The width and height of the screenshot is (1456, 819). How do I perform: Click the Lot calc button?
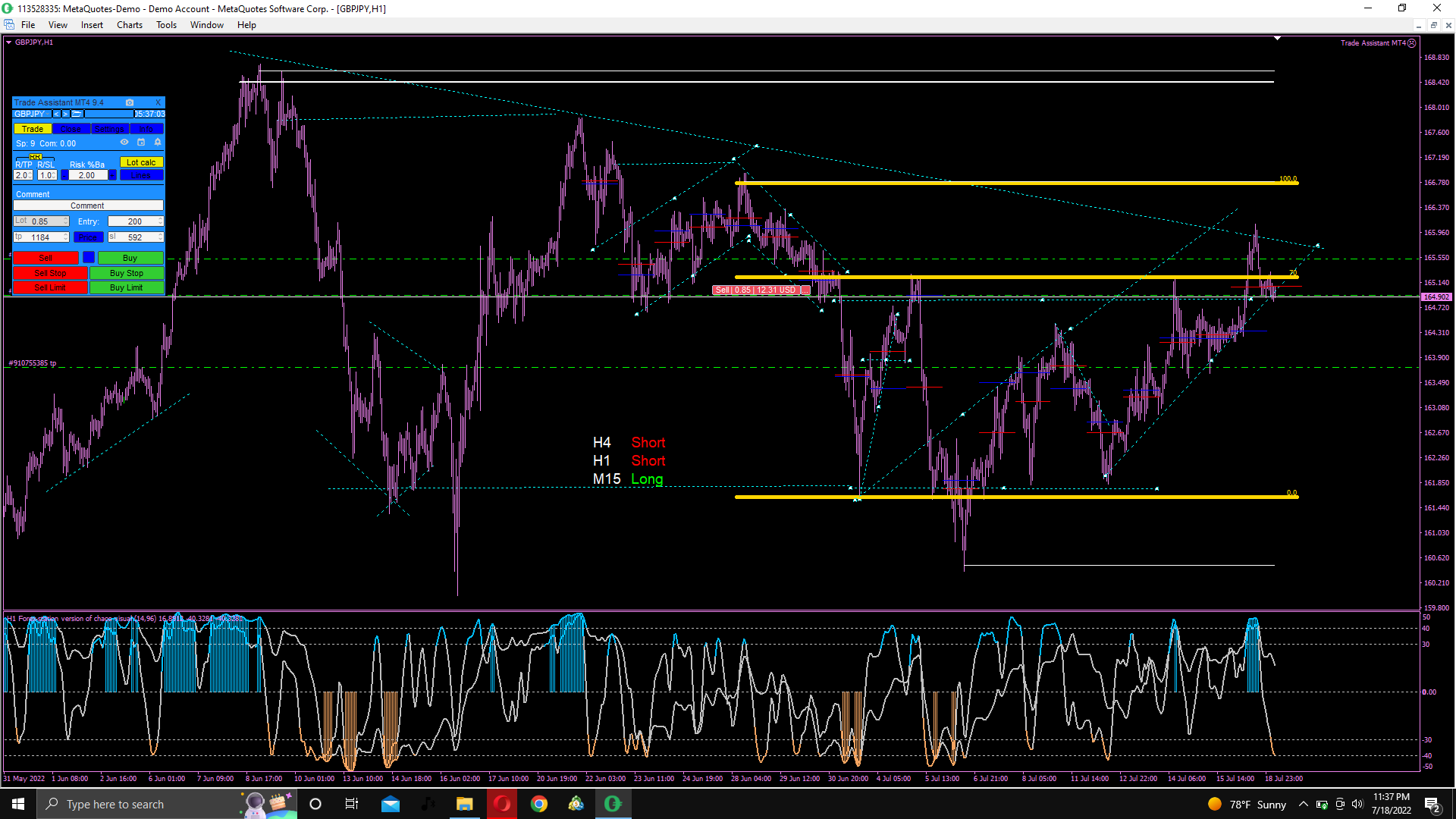(141, 162)
